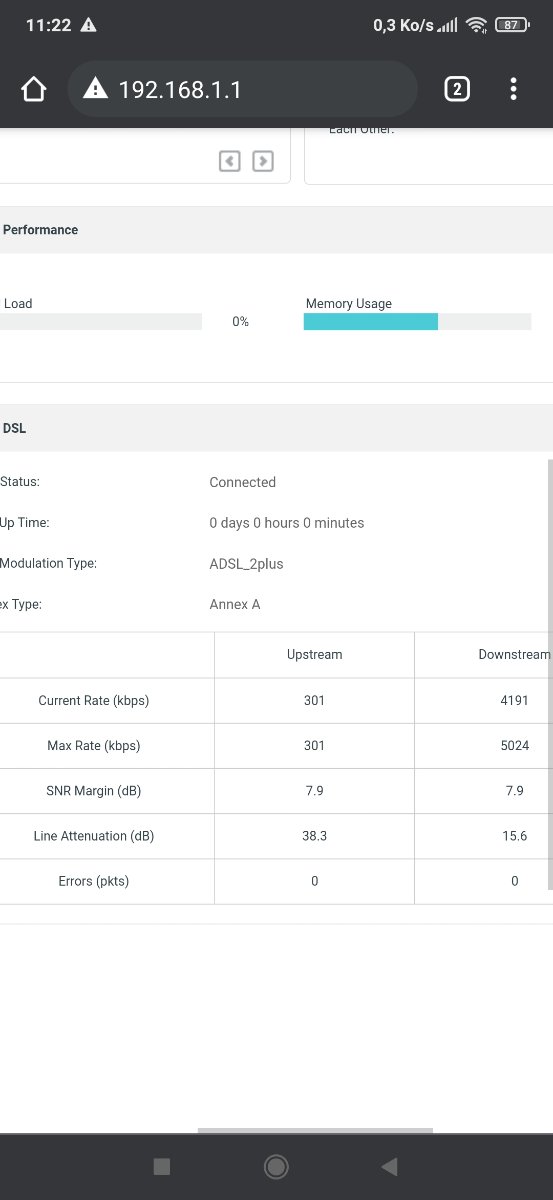Screen dimensions: 553x1200
Task: Click the horizontal scrollbar at page bottom
Action: tap(315, 1130)
